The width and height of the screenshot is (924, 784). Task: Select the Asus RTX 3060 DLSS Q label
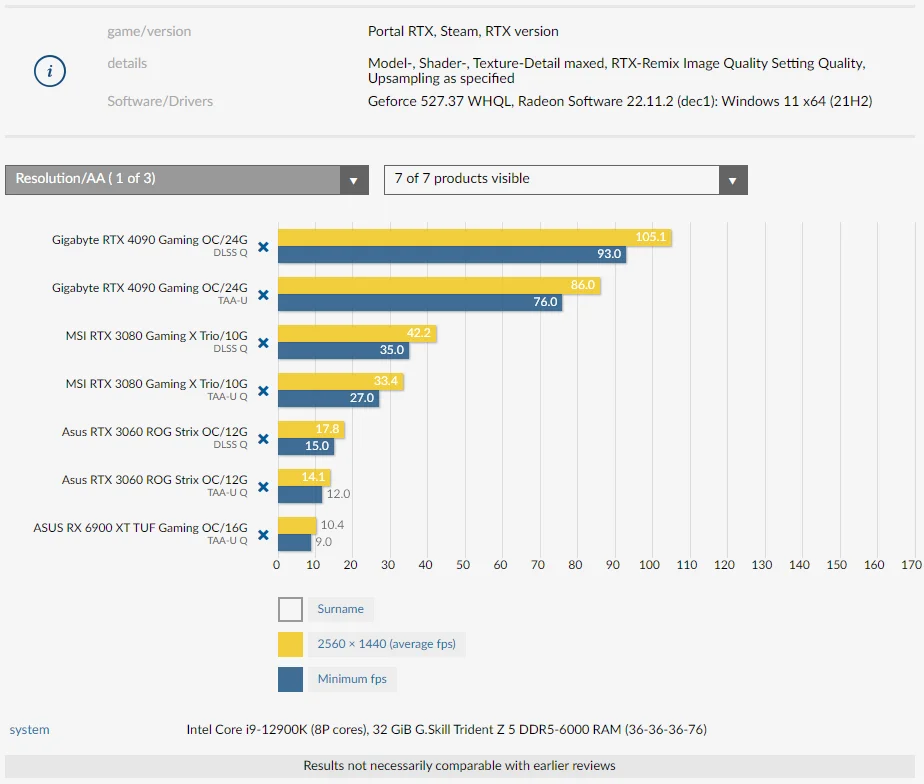154,437
